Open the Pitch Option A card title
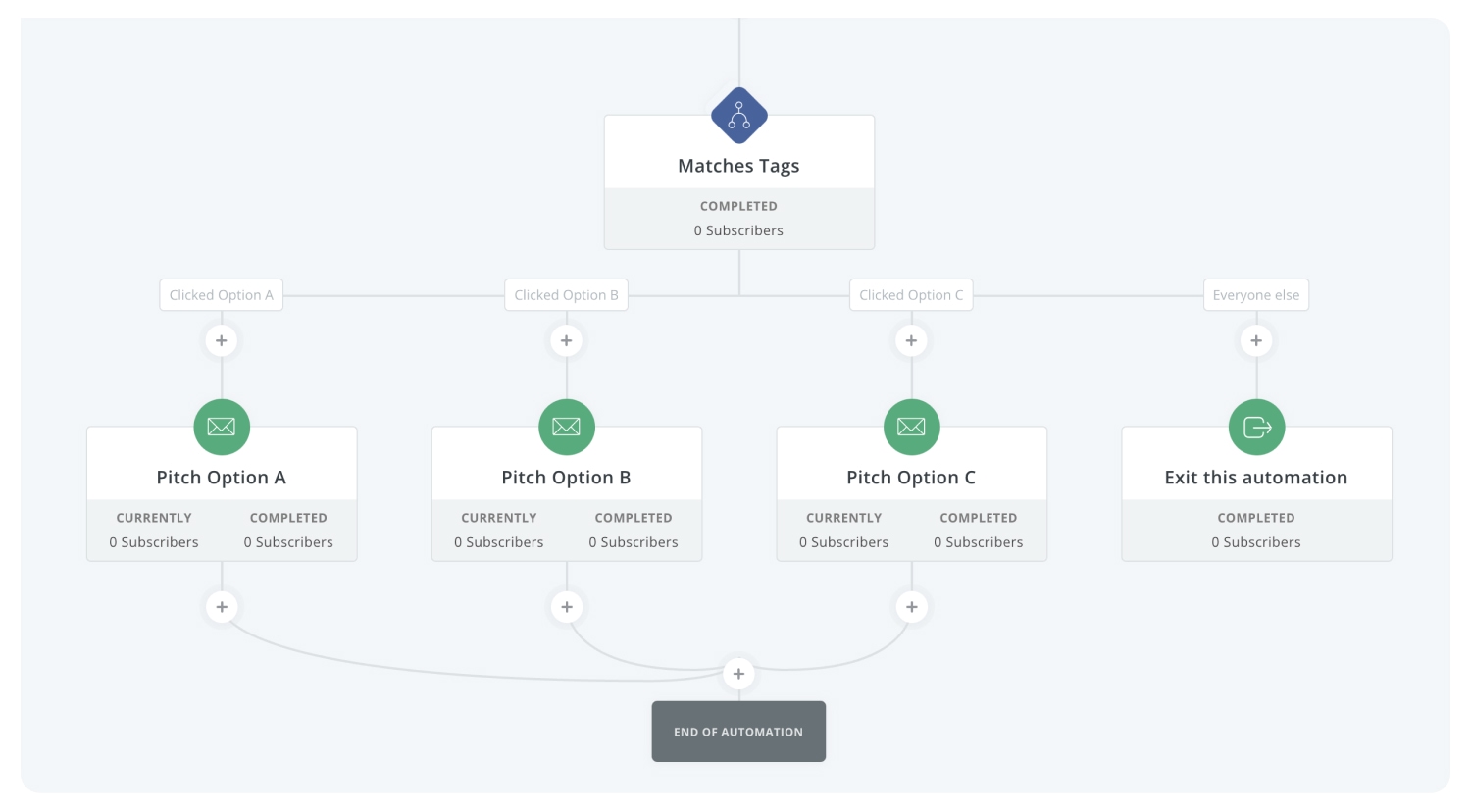This screenshot has width=1471, height=812. coord(222,478)
